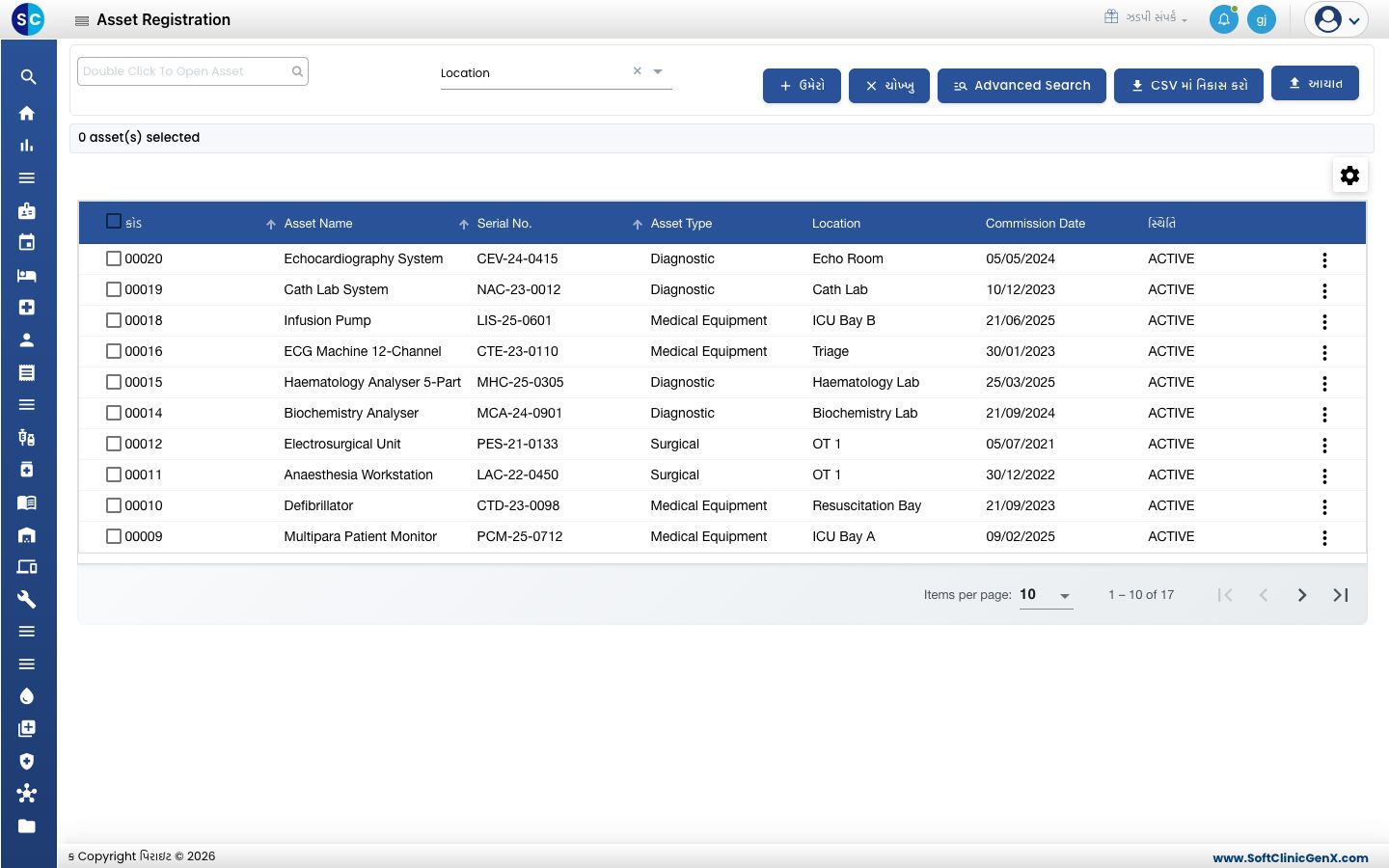
Task: Toggle the menu icon beside Asset Registration
Action: coord(82,20)
